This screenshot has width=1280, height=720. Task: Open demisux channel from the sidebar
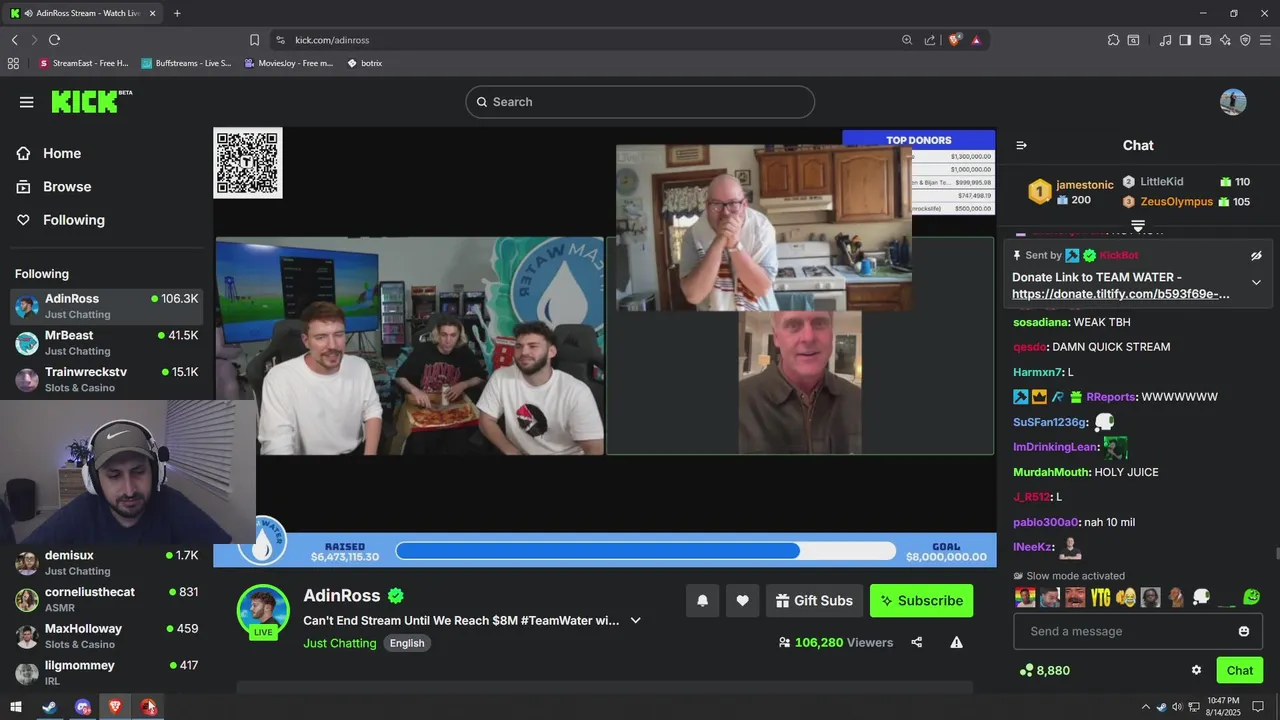107,562
